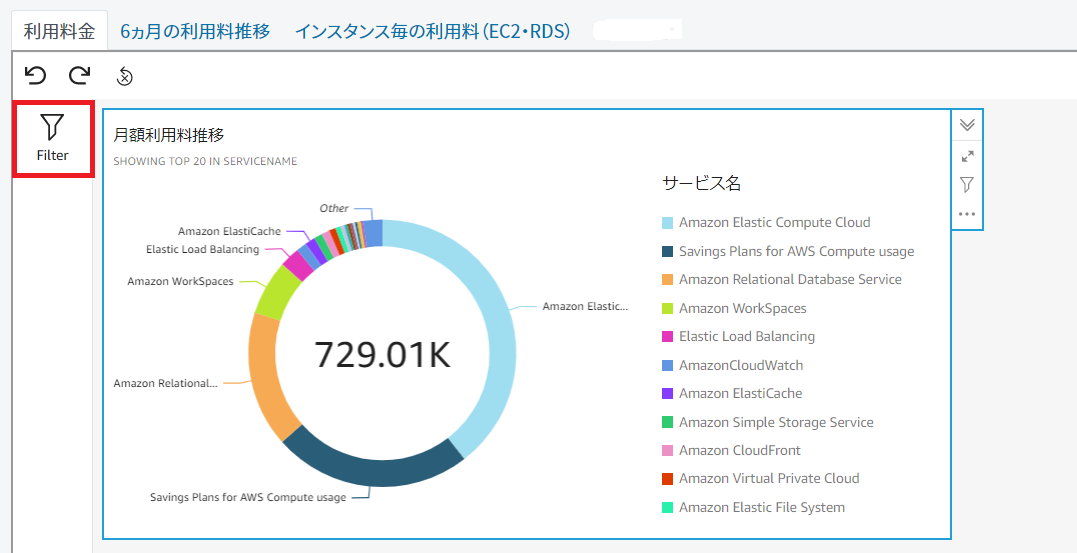This screenshot has height=553, width=1077.
Task: Click the orange Relational Database donut segment
Action: click(x=264, y=374)
